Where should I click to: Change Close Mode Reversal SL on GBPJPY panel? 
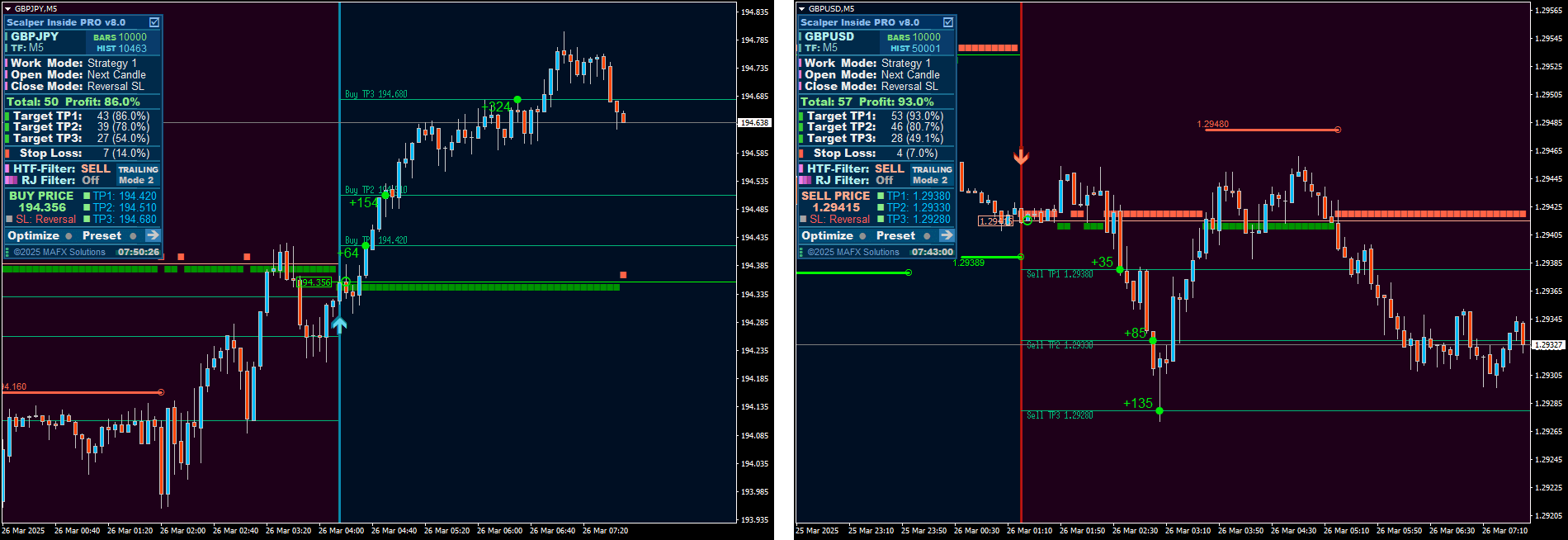[116, 86]
